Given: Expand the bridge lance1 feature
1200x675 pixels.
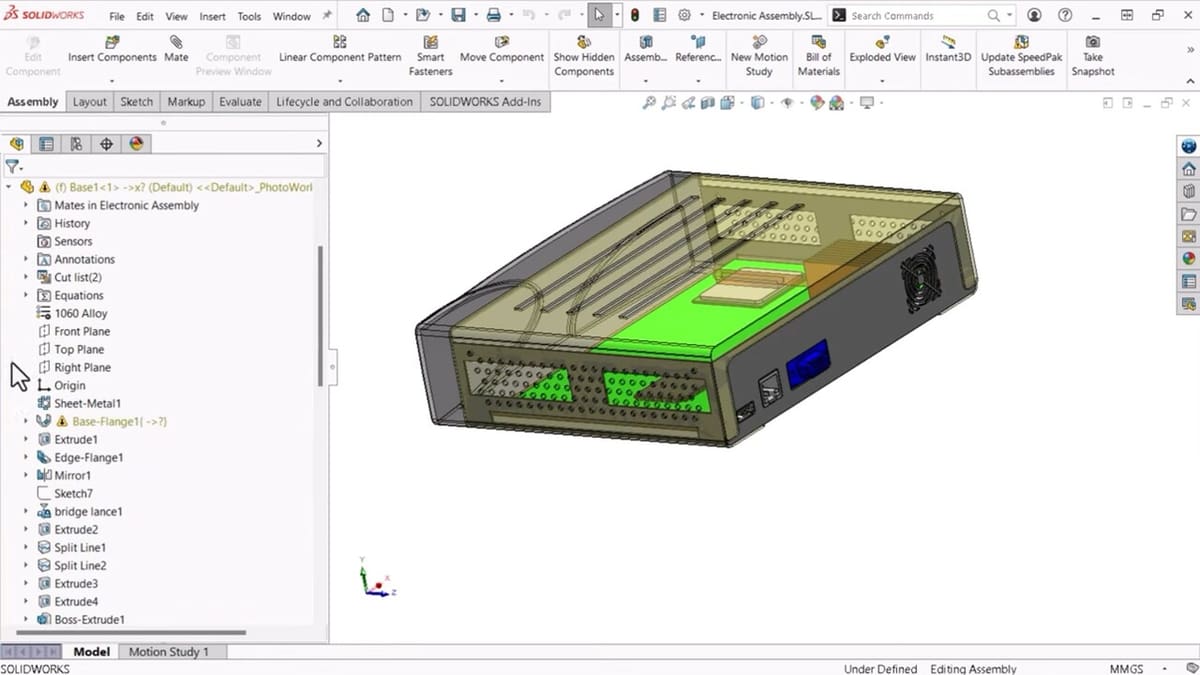Looking at the screenshot, I should [26, 511].
